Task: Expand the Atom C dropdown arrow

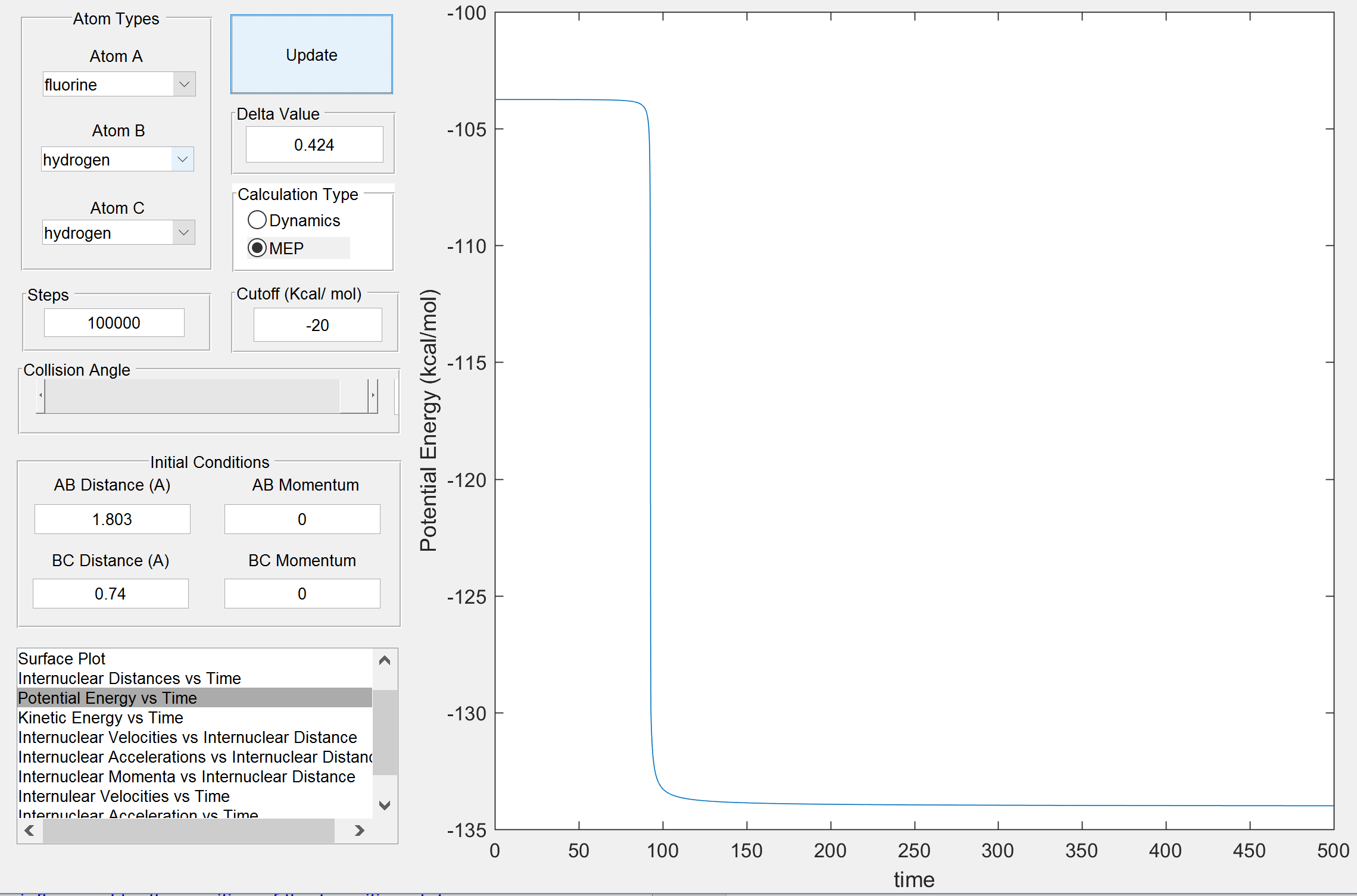Action: click(183, 233)
